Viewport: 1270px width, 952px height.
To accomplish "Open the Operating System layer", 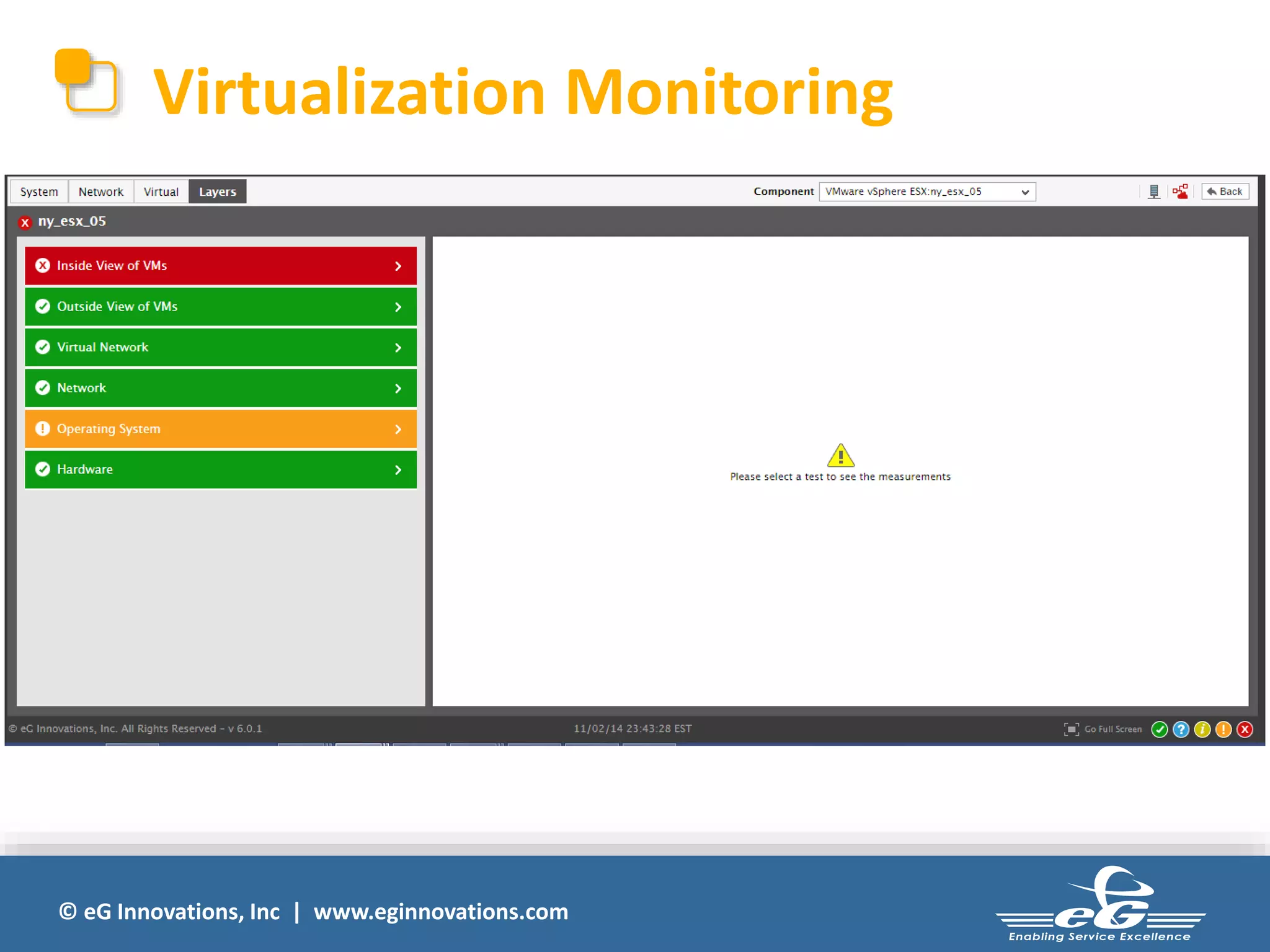I will tap(221, 429).
